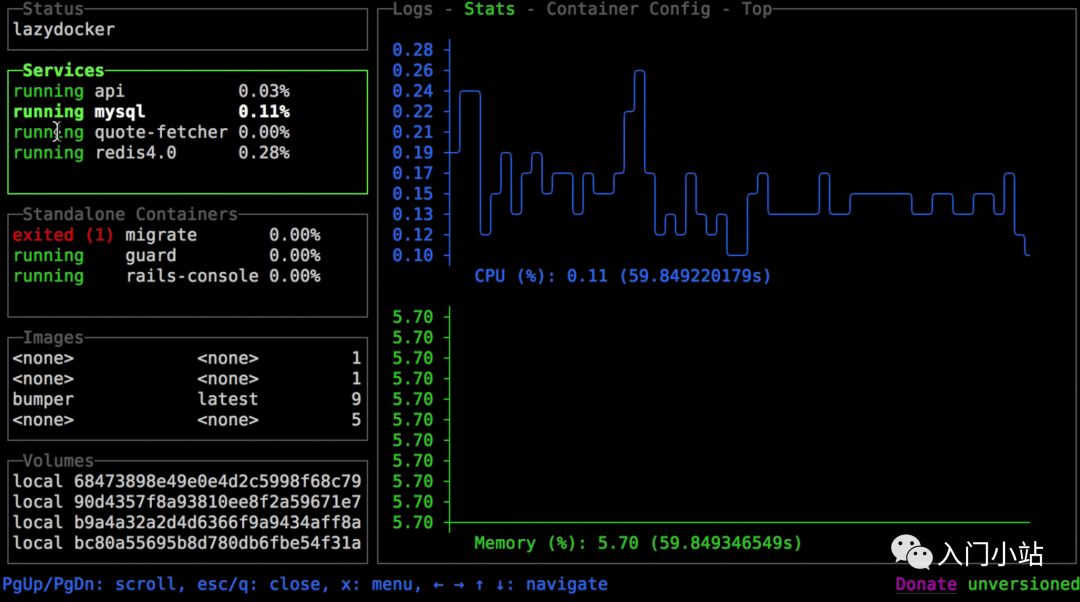Select the exited migrate container

pyautogui.click(x=187, y=235)
